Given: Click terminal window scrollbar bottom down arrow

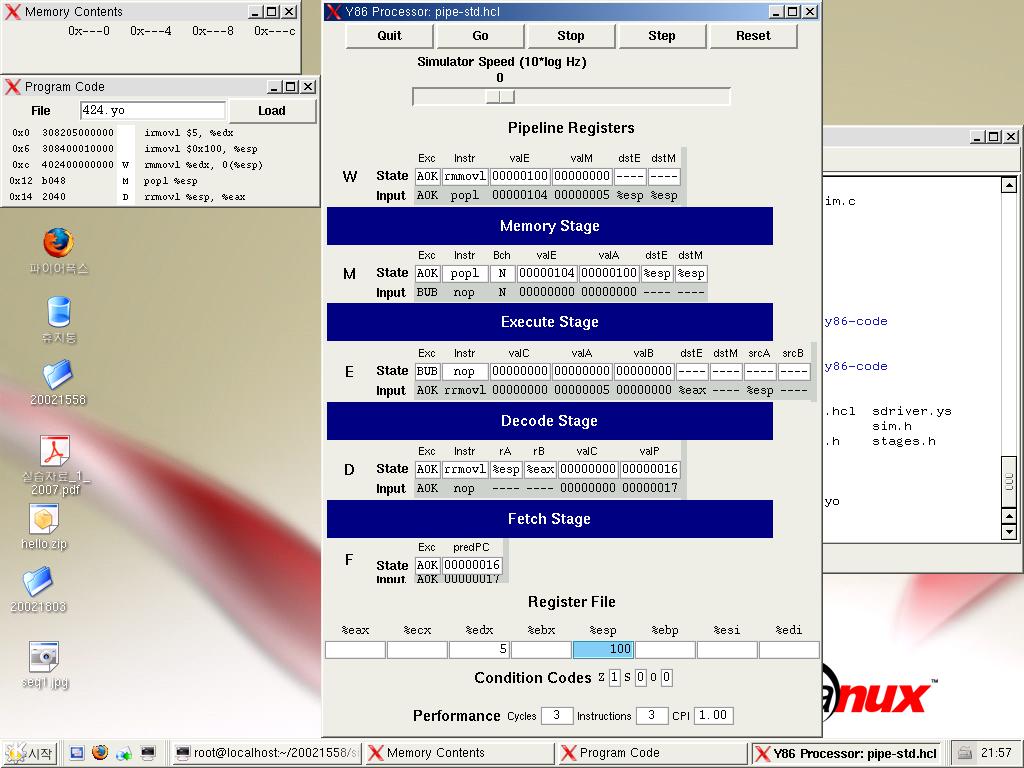Looking at the screenshot, I should point(1009,532).
